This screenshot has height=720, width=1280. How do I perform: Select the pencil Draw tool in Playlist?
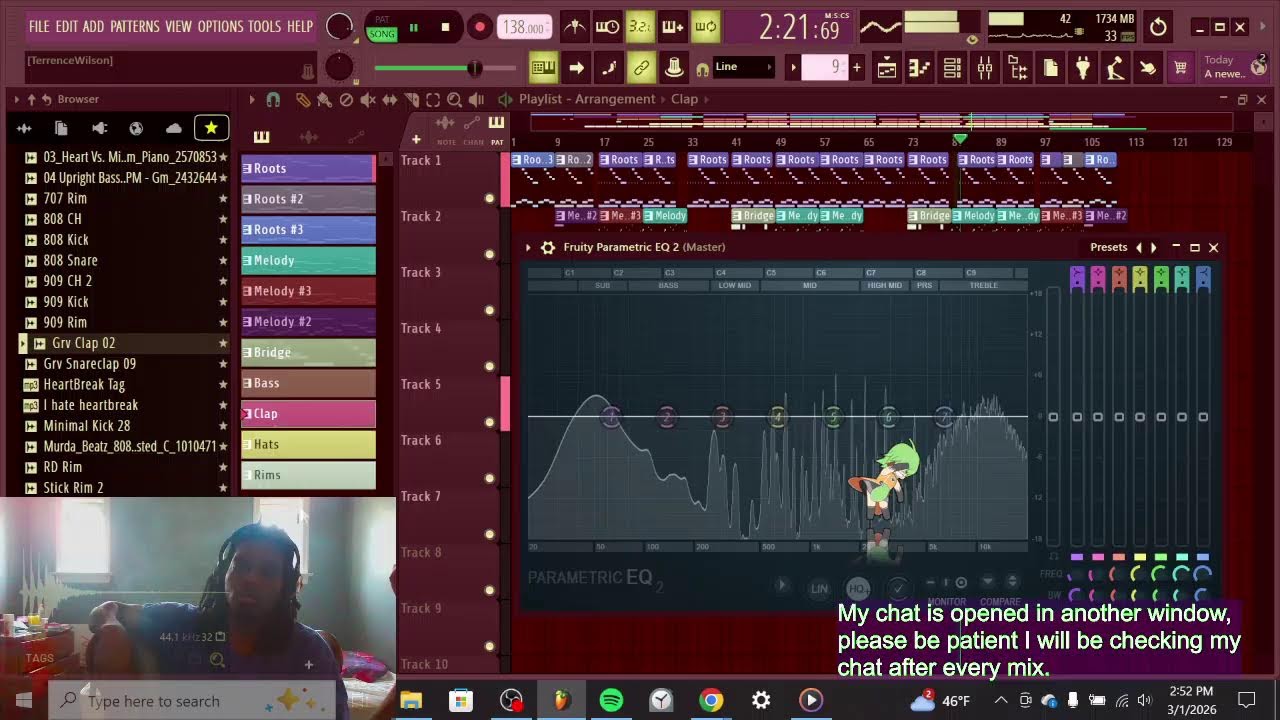coord(302,99)
